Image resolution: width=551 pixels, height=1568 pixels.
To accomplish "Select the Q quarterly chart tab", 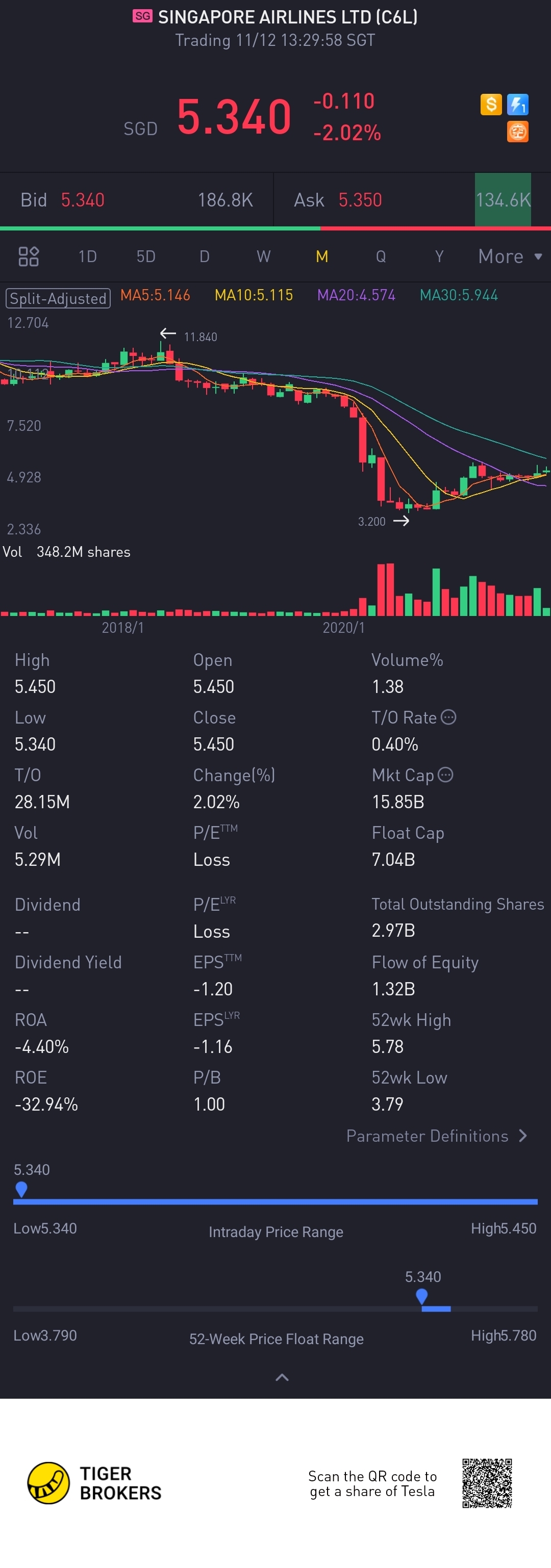I will (381, 256).
